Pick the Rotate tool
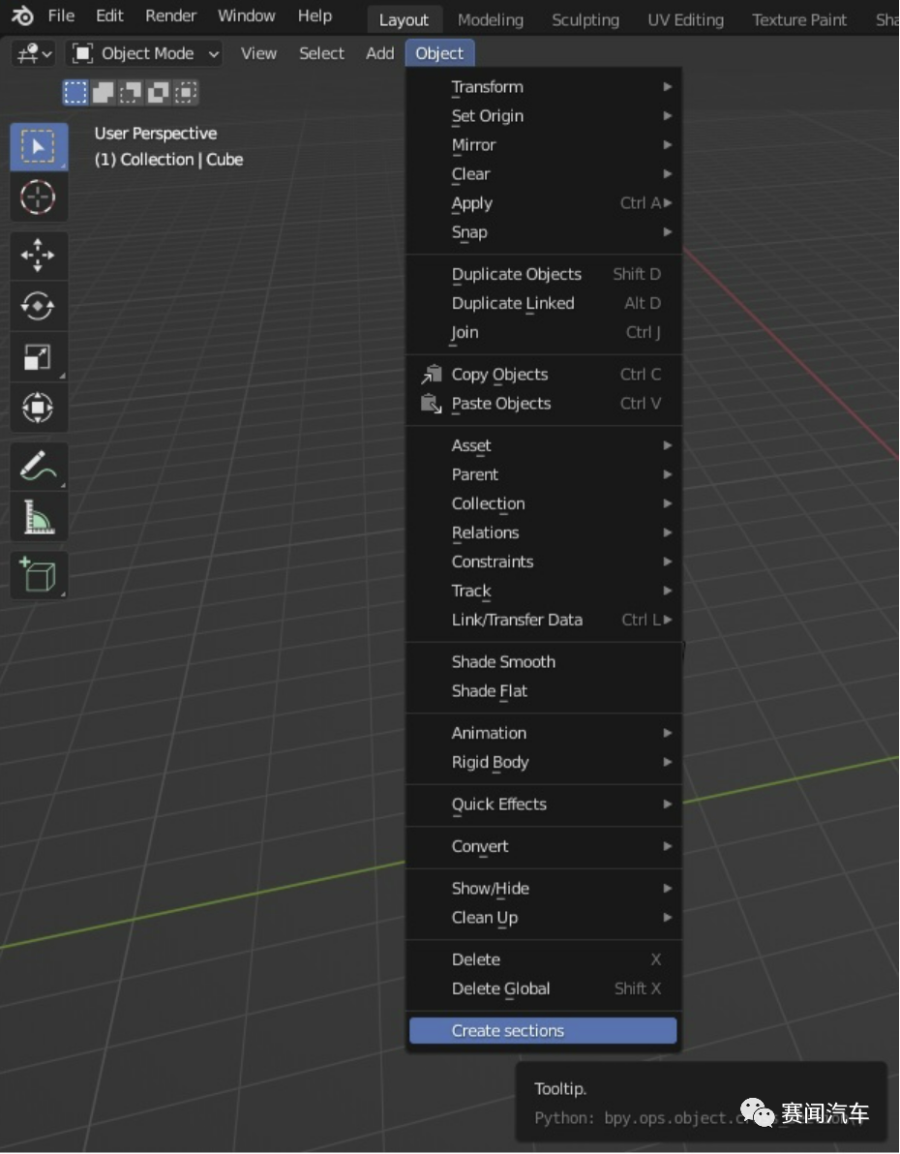Screen dimensions: 900x1154 click(38, 306)
